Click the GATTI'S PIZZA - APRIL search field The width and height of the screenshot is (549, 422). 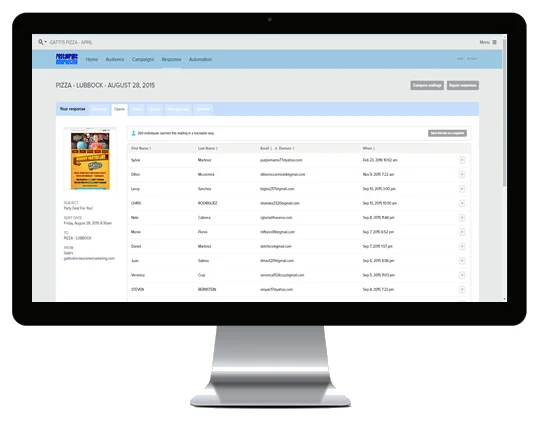click(71, 42)
